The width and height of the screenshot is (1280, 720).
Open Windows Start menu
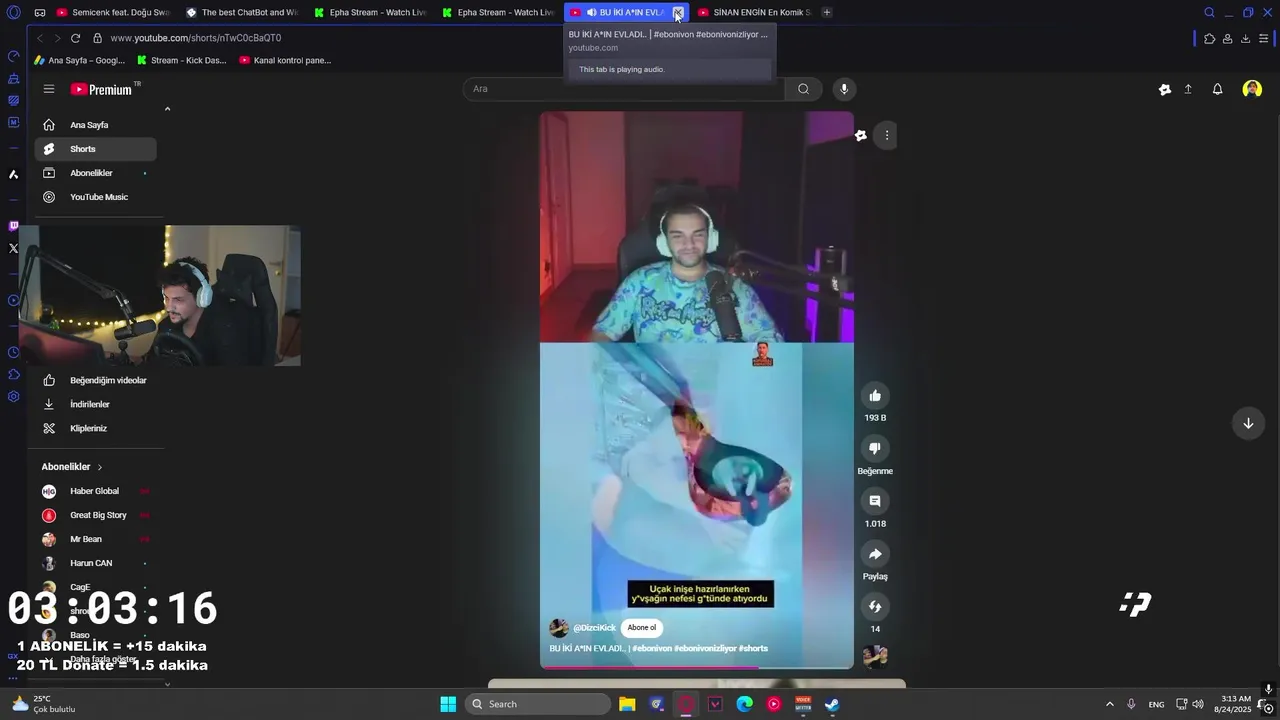click(448, 704)
